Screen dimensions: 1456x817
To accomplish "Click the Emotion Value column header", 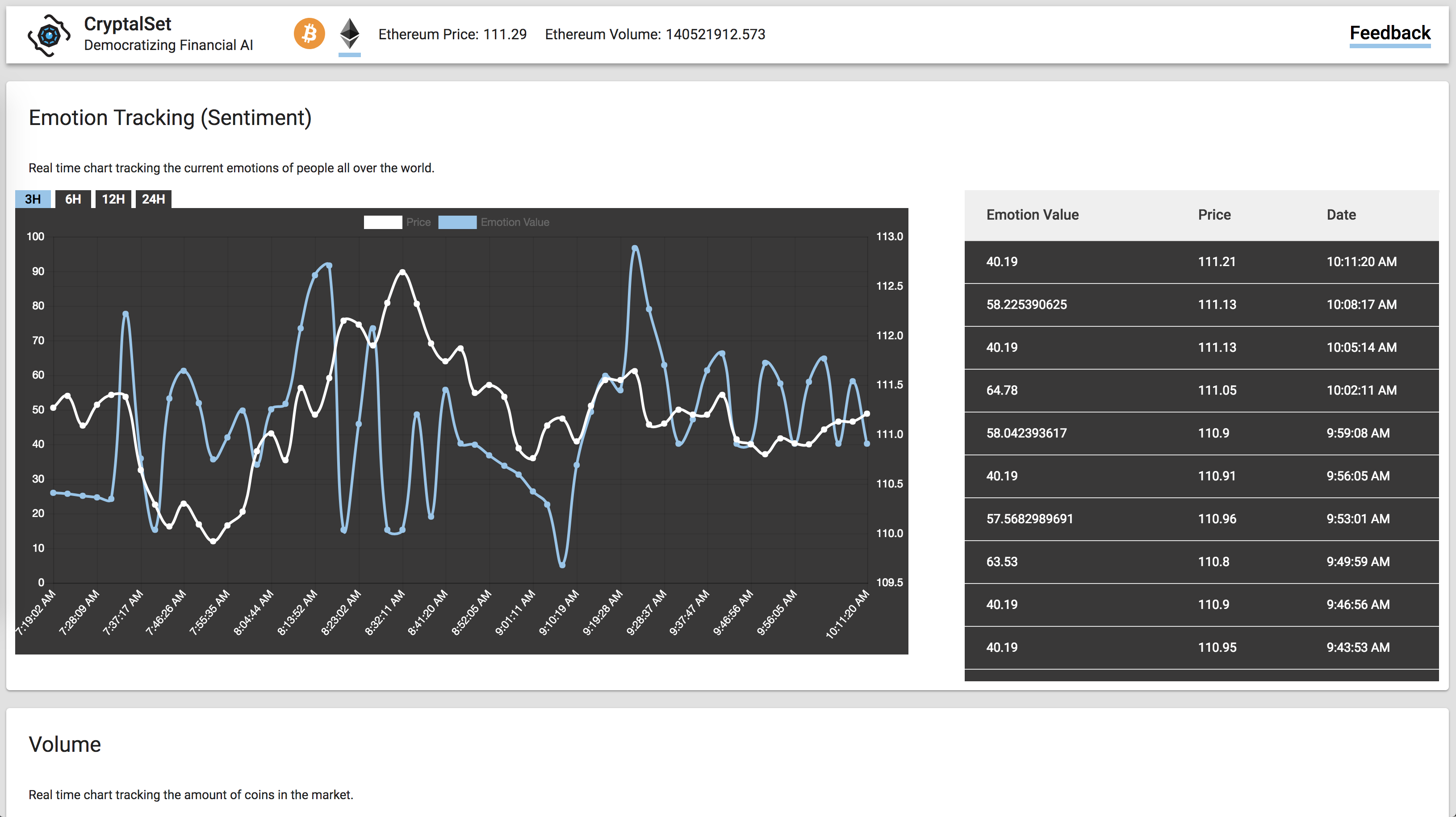I will click(x=1032, y=215).
